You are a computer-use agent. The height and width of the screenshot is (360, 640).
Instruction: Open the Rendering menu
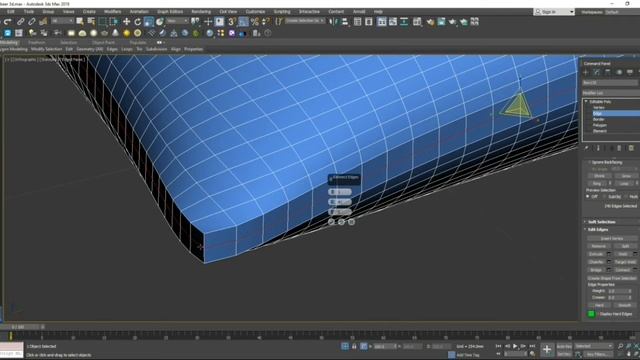201,12
